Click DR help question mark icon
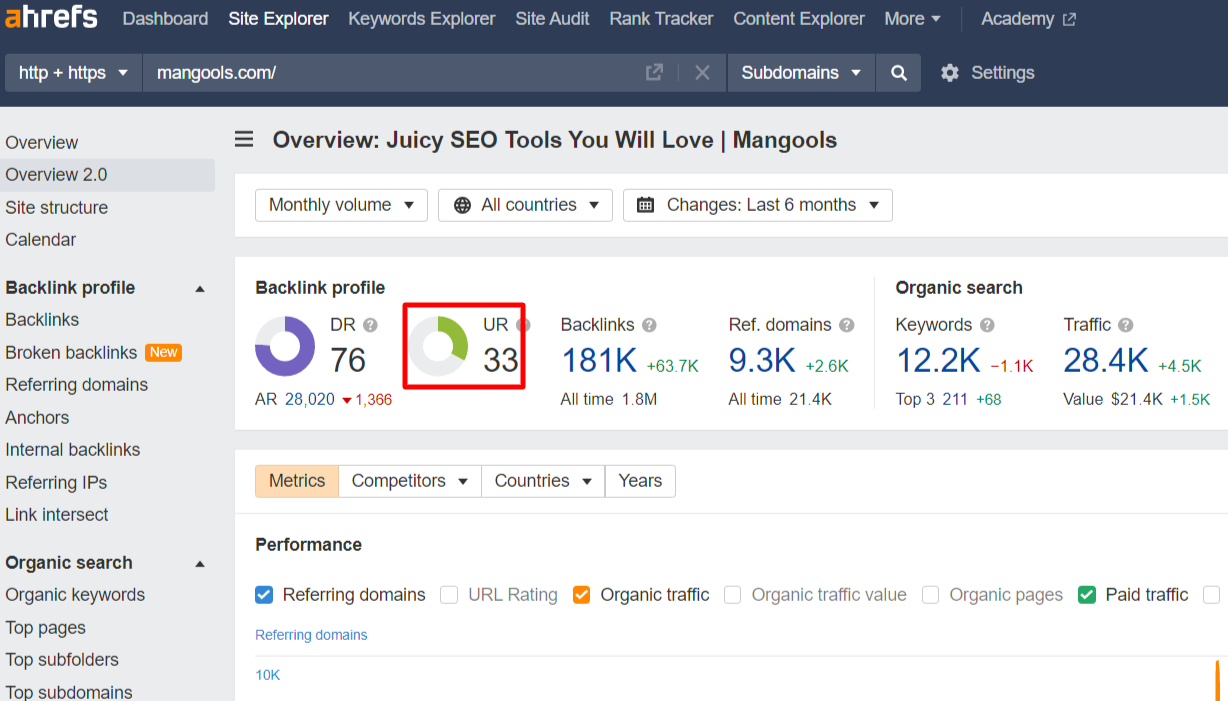This screenshot has width=1228, height=701. click(x=370, y=325)
